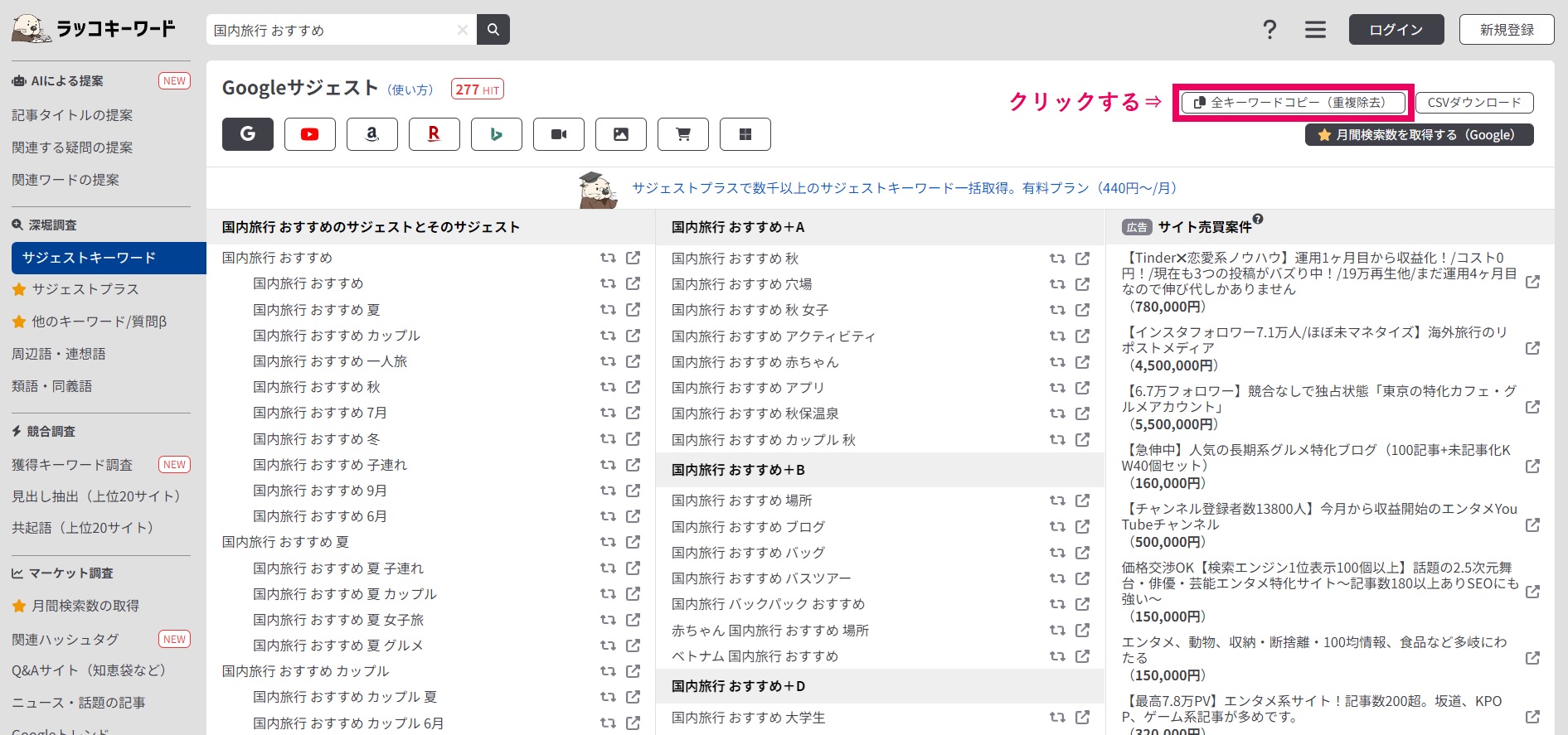Open 関連する疑問の提案 in sidebar
Viewport: 1568px width, 735px height.
72,147
